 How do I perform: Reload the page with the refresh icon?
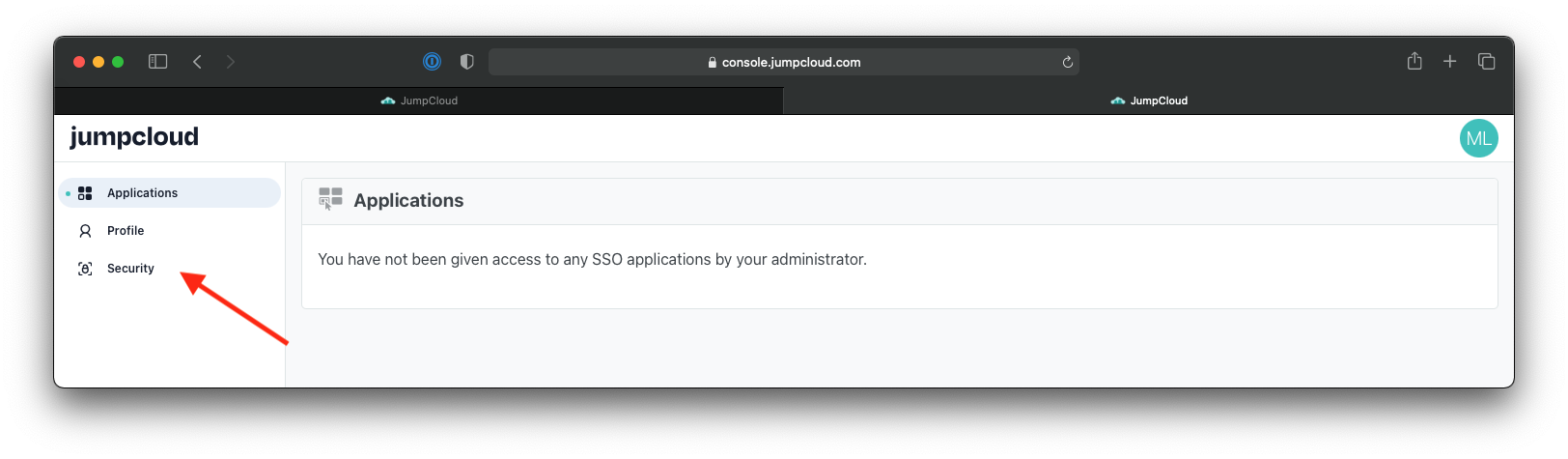coord(1067,62)
